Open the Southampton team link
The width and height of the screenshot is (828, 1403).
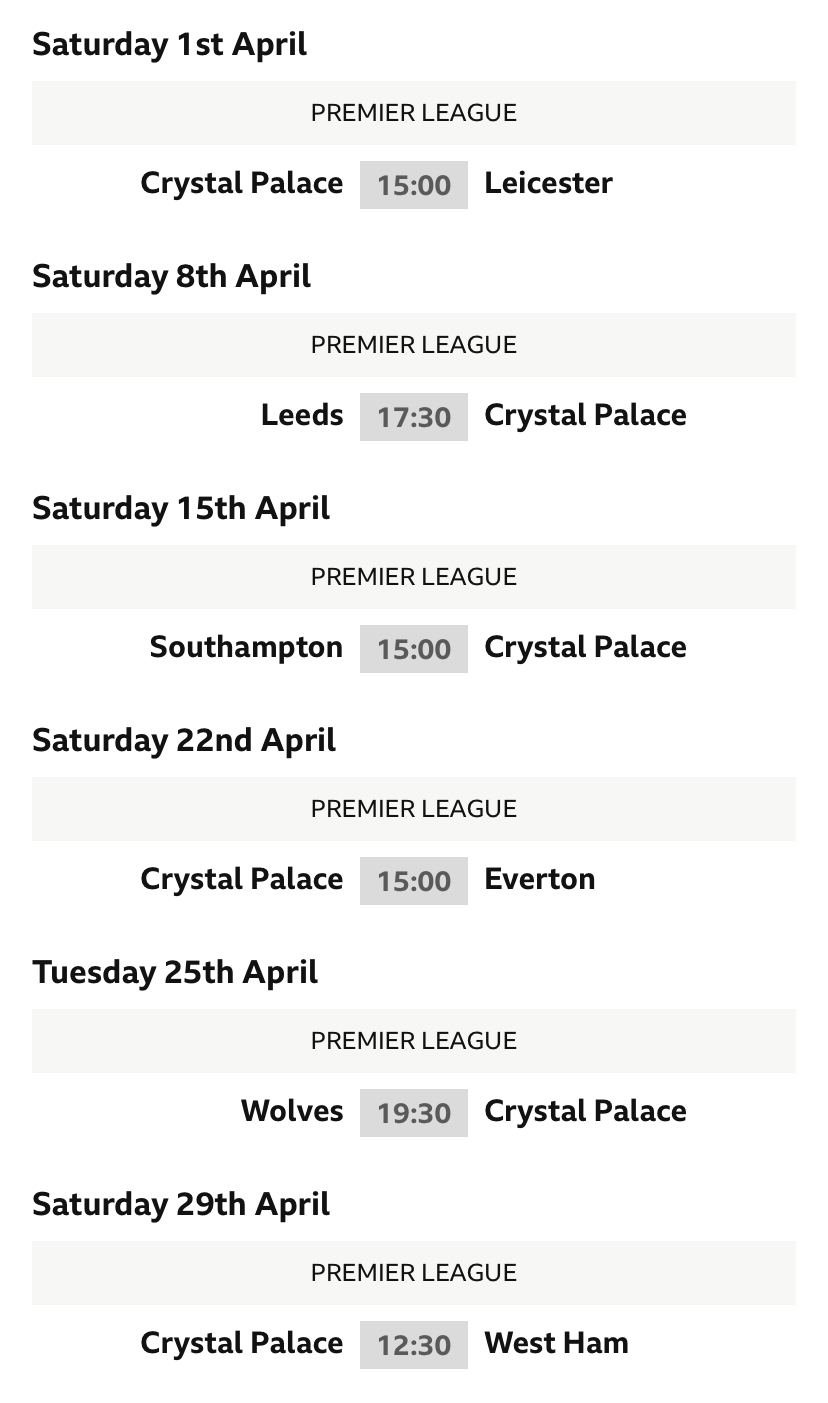(246, 647)
